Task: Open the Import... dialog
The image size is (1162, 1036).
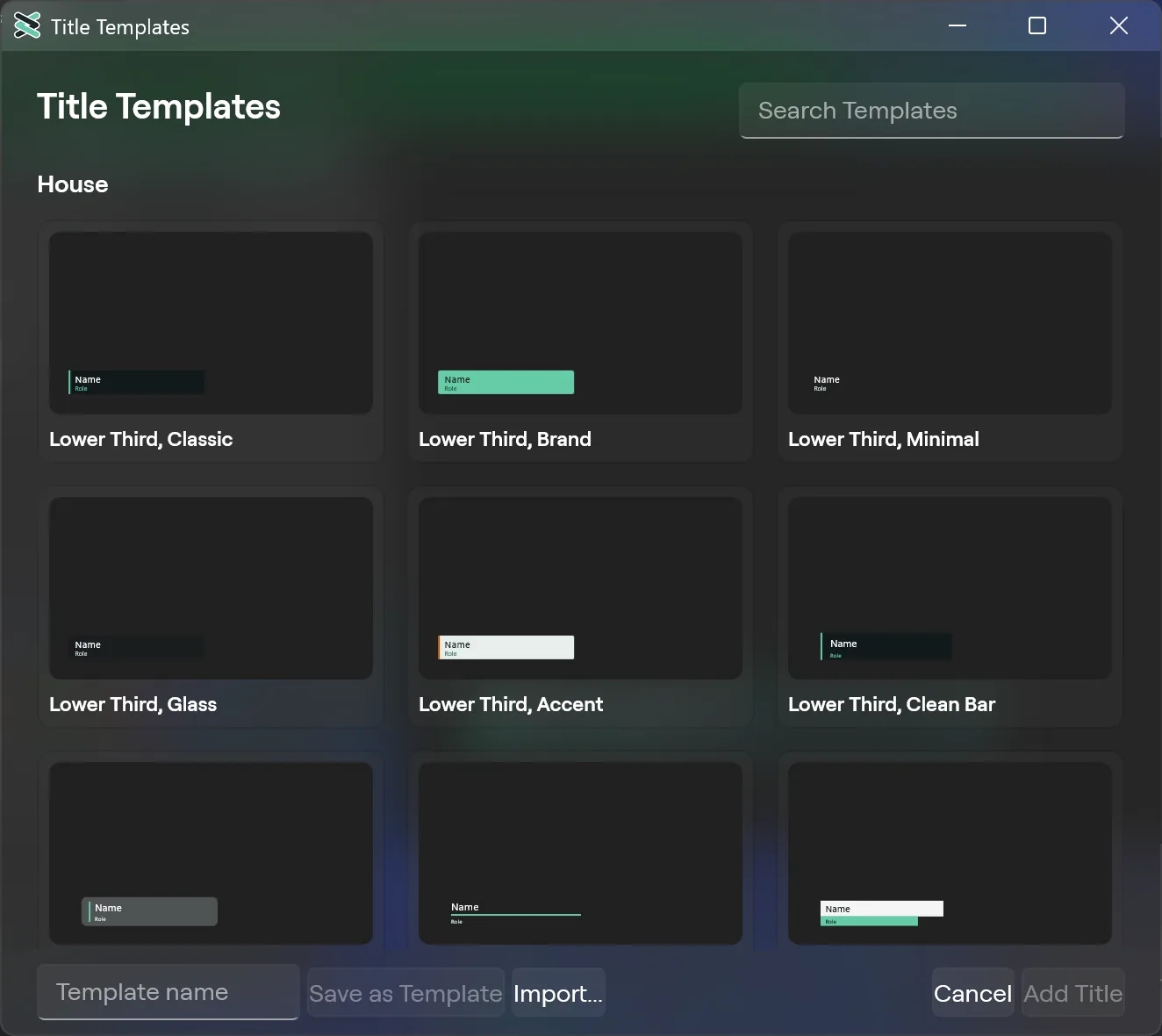Action: [558, 993]
